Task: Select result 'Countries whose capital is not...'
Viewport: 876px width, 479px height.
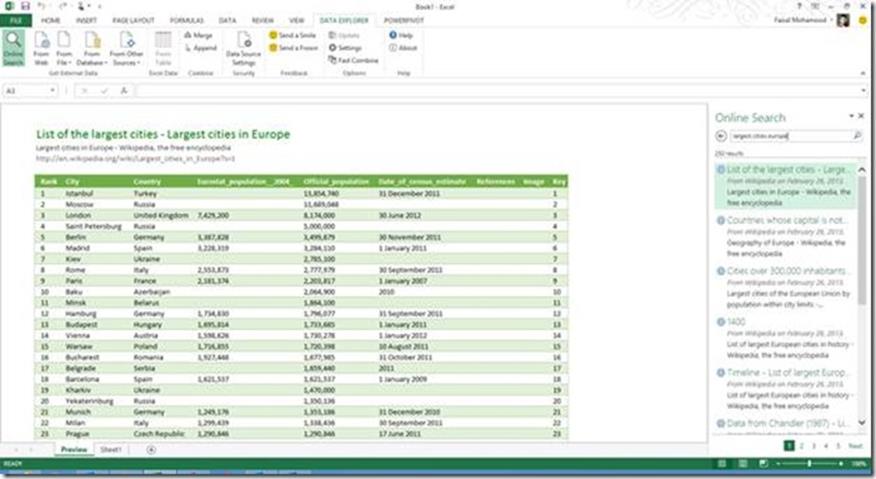Action: pos(784,236)
